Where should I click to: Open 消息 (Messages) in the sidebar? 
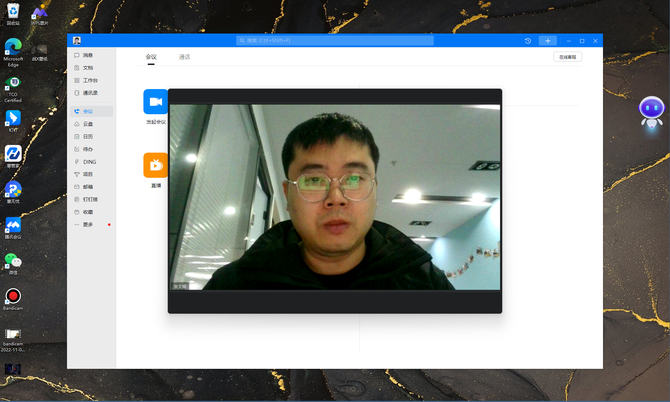point(87,54)
